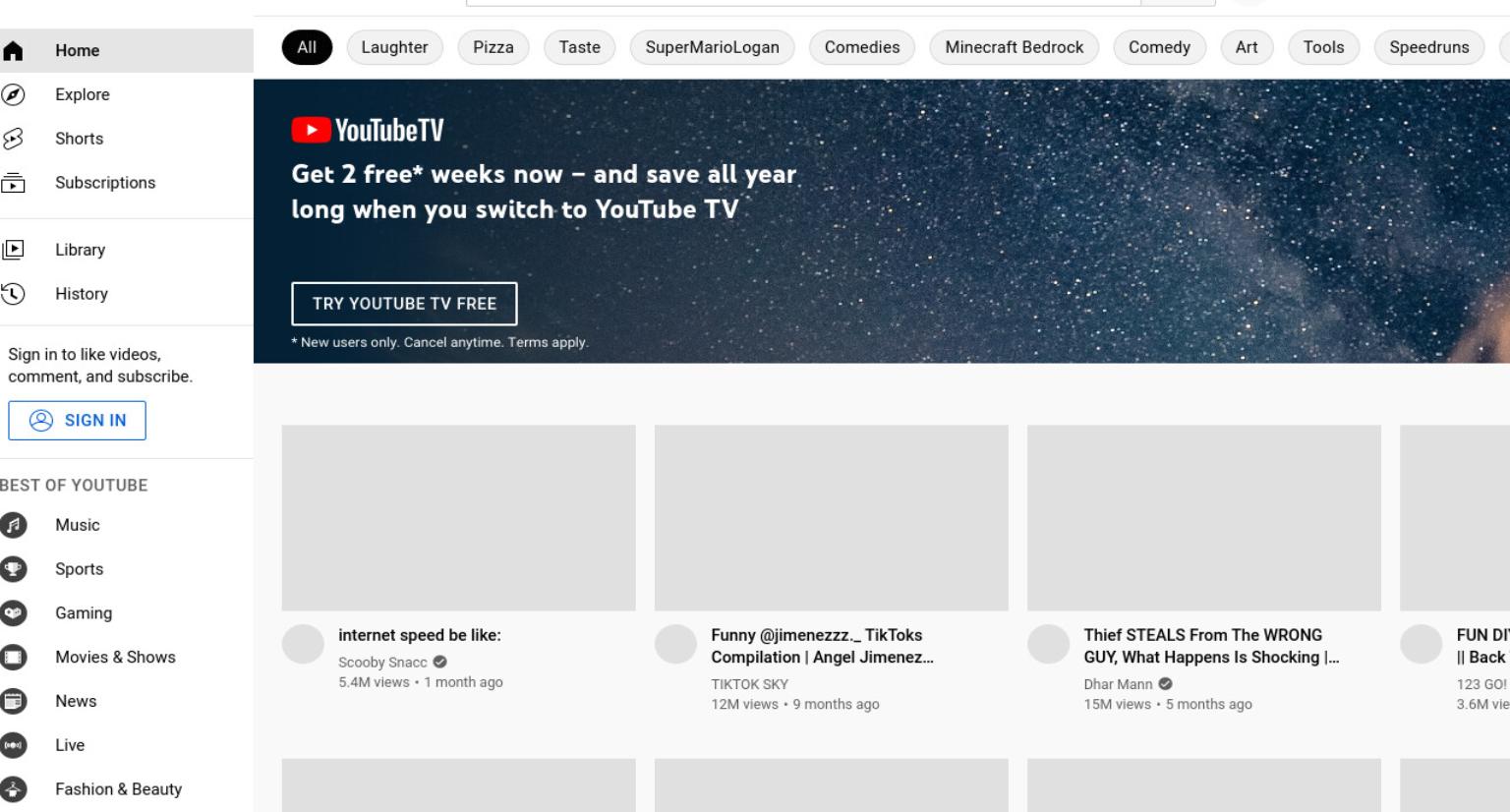Click the Sports trophy icon

13,569
